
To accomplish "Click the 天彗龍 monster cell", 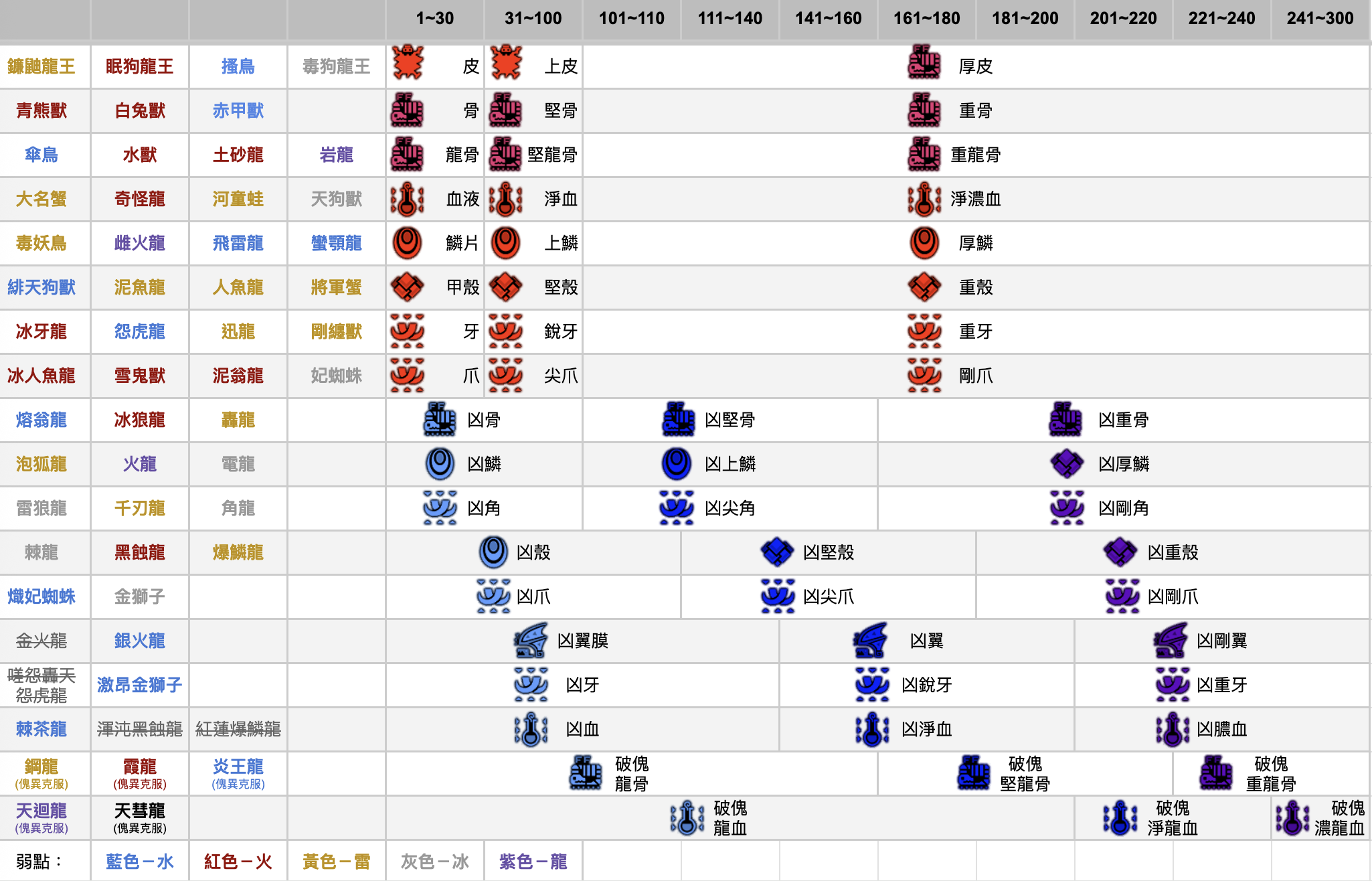I will tap(140, 817).
